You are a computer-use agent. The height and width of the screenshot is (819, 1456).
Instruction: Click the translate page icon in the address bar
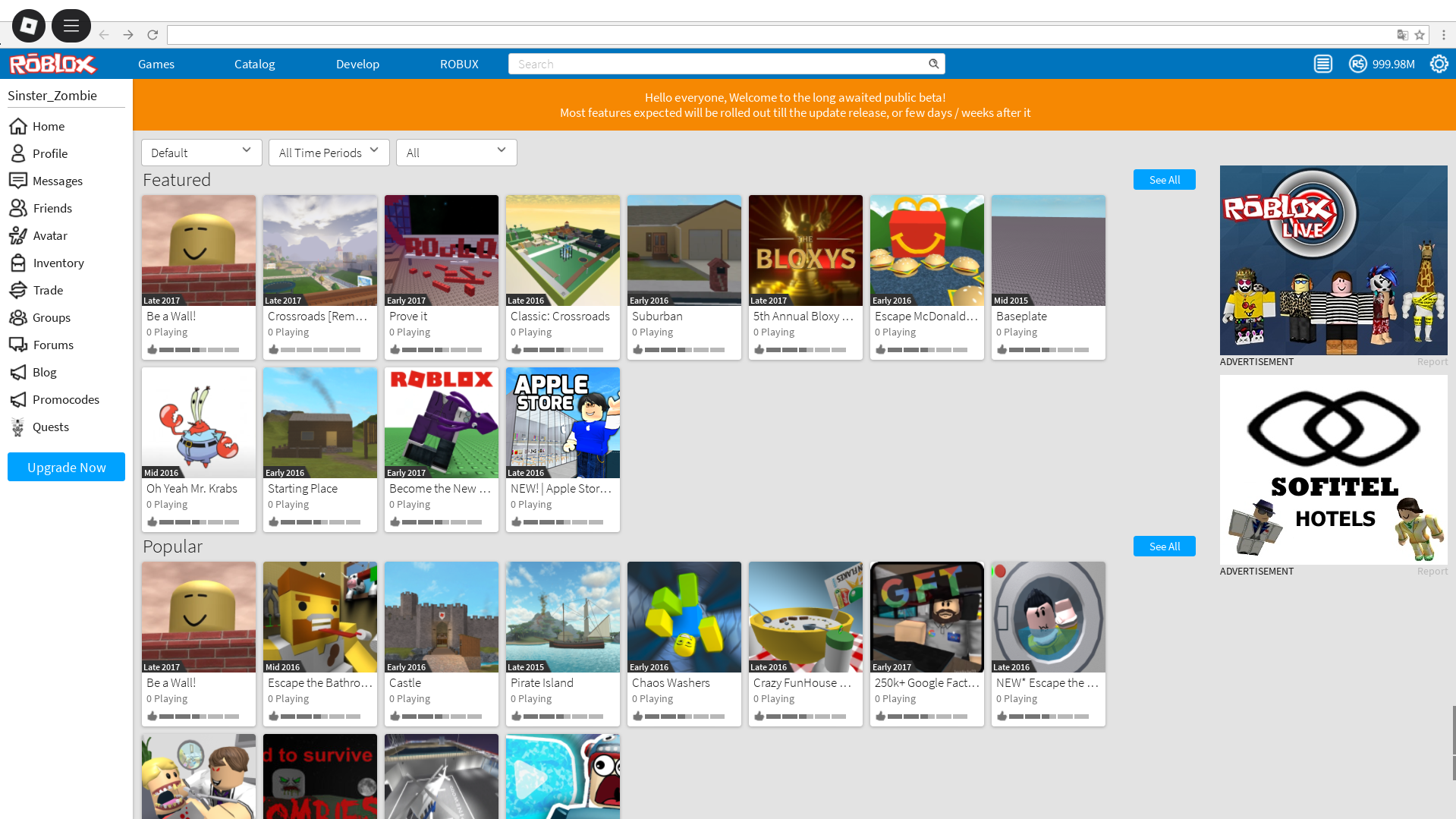click(x=1403, y=35)
